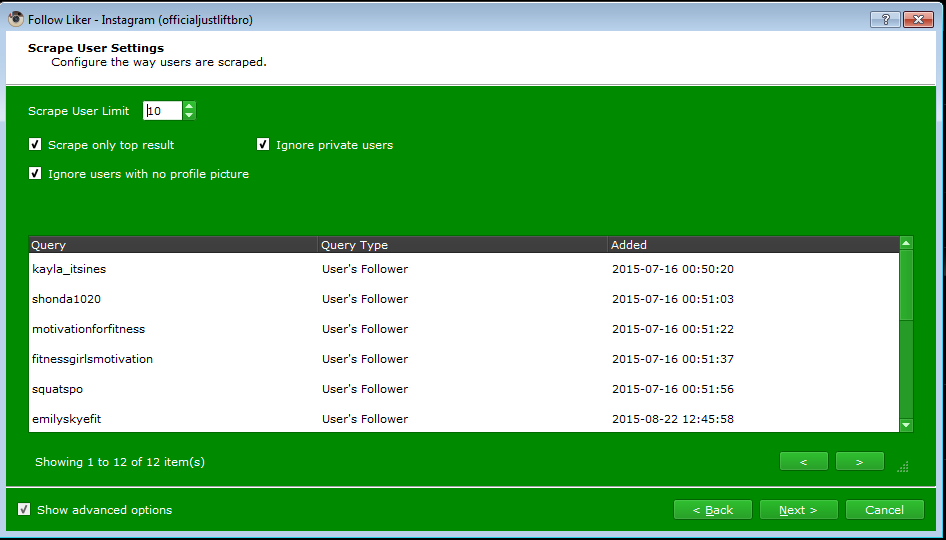Click the Scrape User Settings heading
Viewport: 946px width, 540px height.
[96, 48]
